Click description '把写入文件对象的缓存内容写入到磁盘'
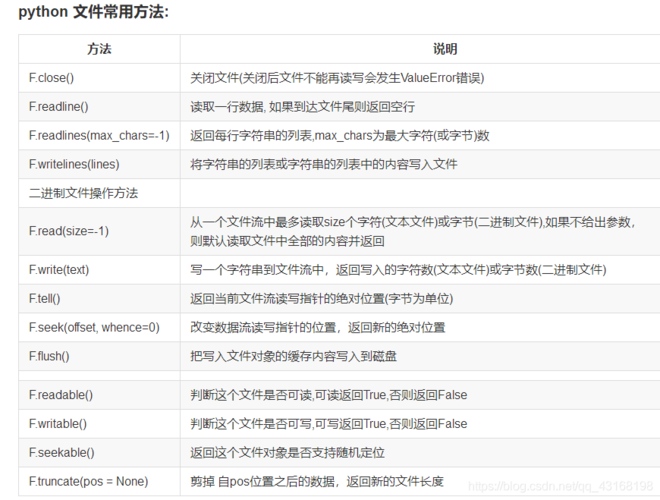This screenshot has height=500, width=660. 293,356
